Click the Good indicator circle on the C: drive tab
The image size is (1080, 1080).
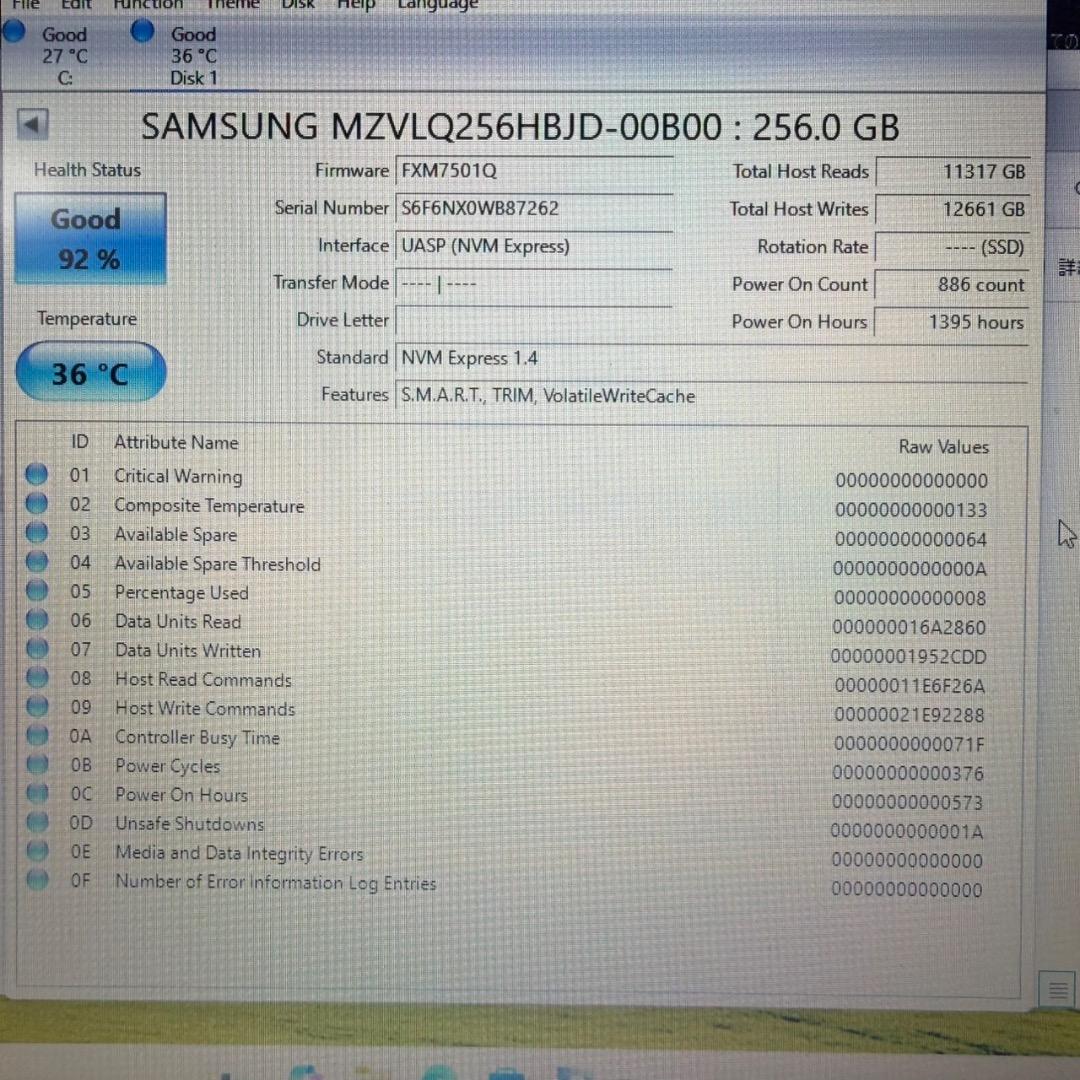(x=14, y=31)
